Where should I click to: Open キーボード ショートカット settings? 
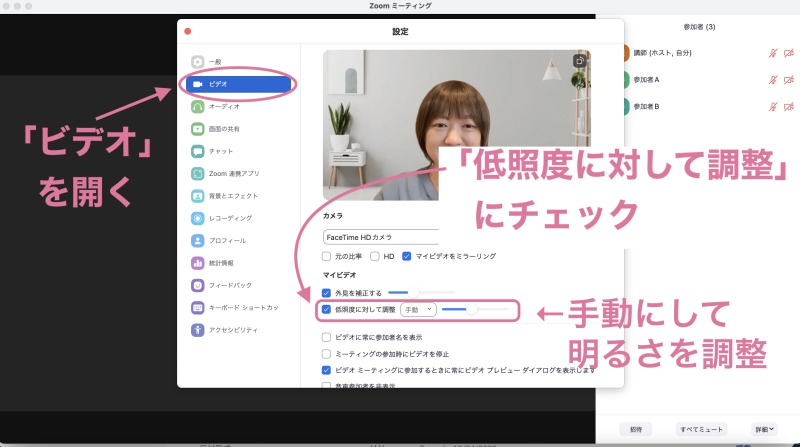point(235,308)
